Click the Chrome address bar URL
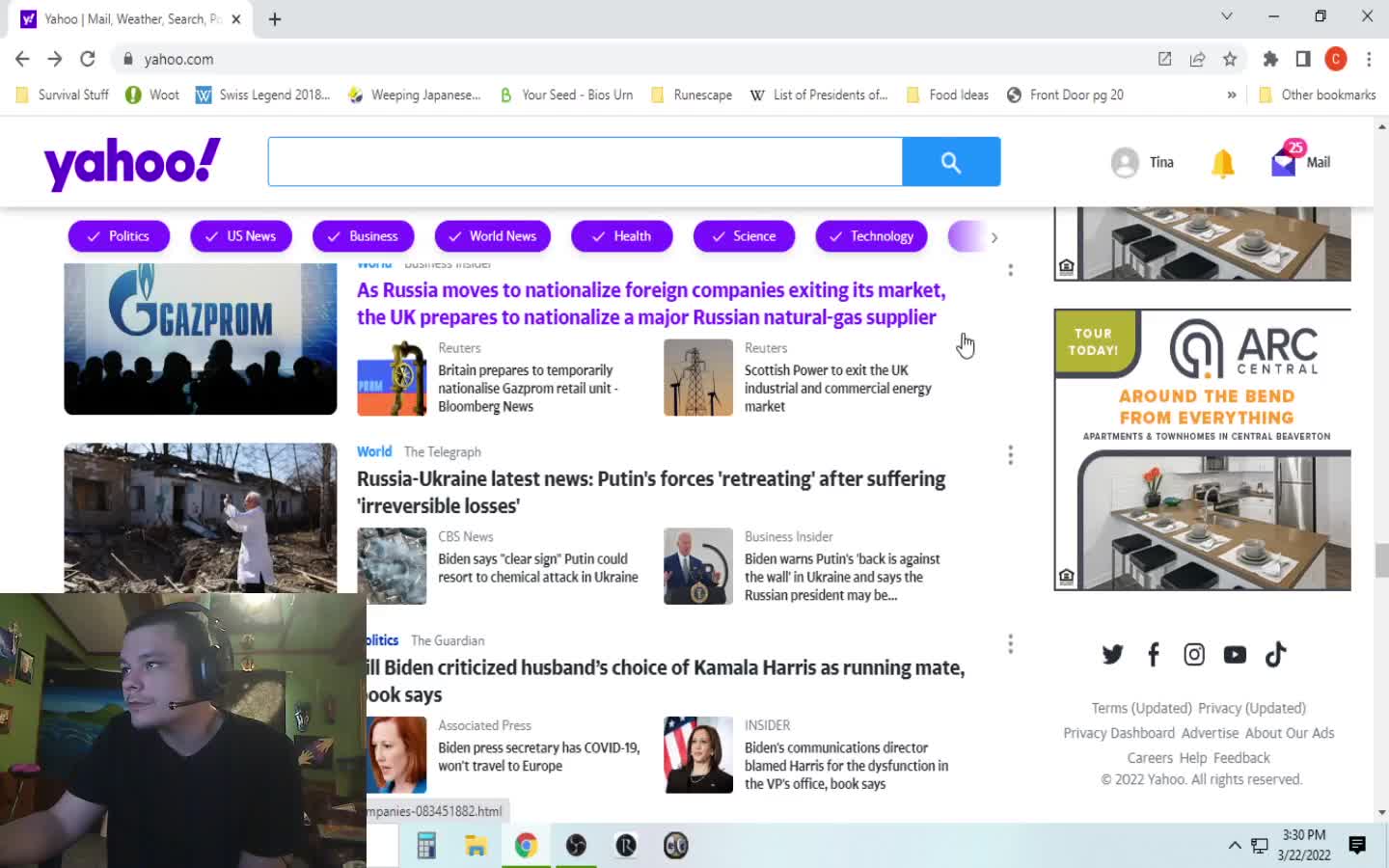The image size is (1389, 868). pos(178,59)
